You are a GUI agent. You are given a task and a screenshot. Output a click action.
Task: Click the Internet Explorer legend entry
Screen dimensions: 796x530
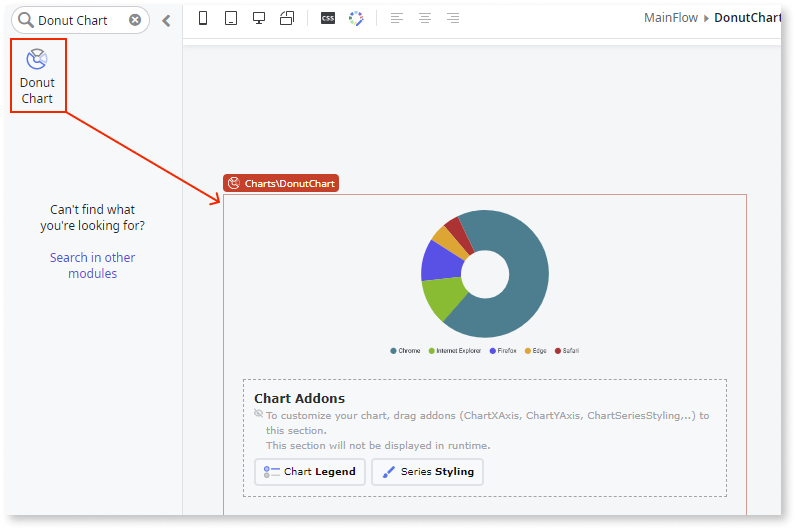point(455,351)
